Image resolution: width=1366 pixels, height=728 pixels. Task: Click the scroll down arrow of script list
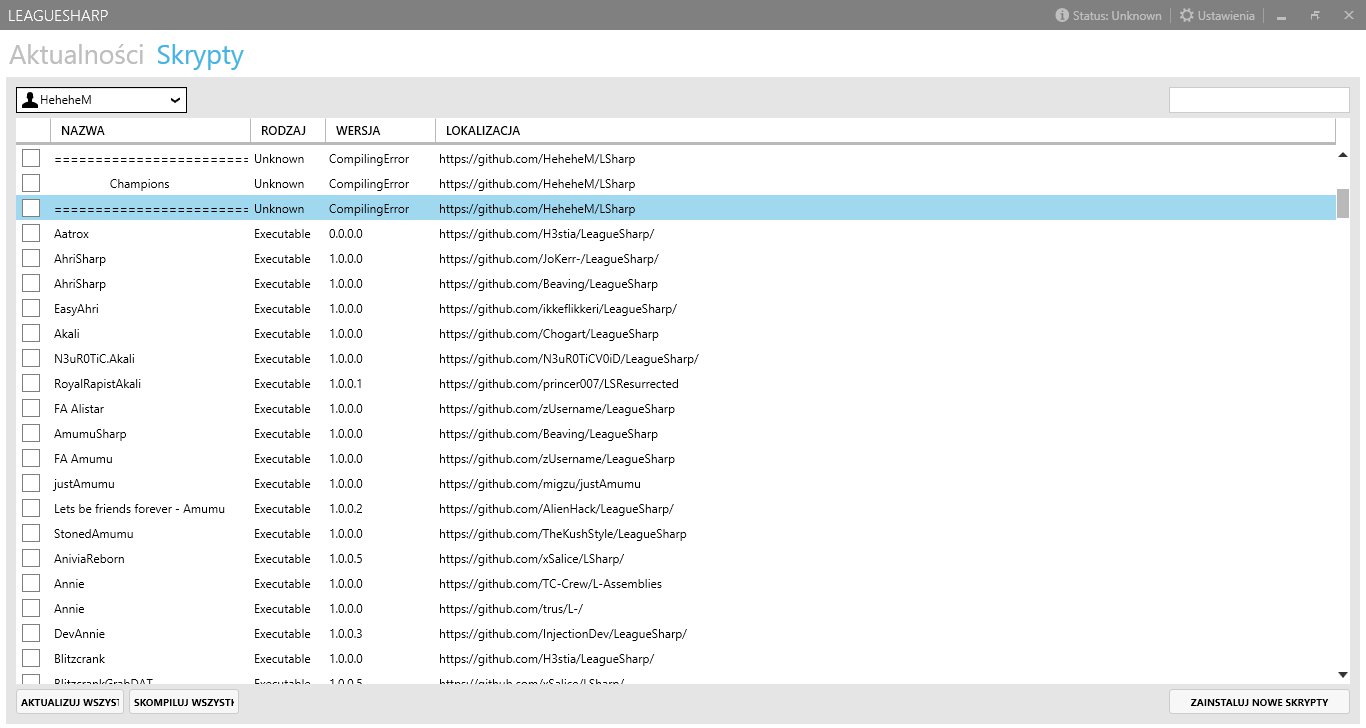1343,676
